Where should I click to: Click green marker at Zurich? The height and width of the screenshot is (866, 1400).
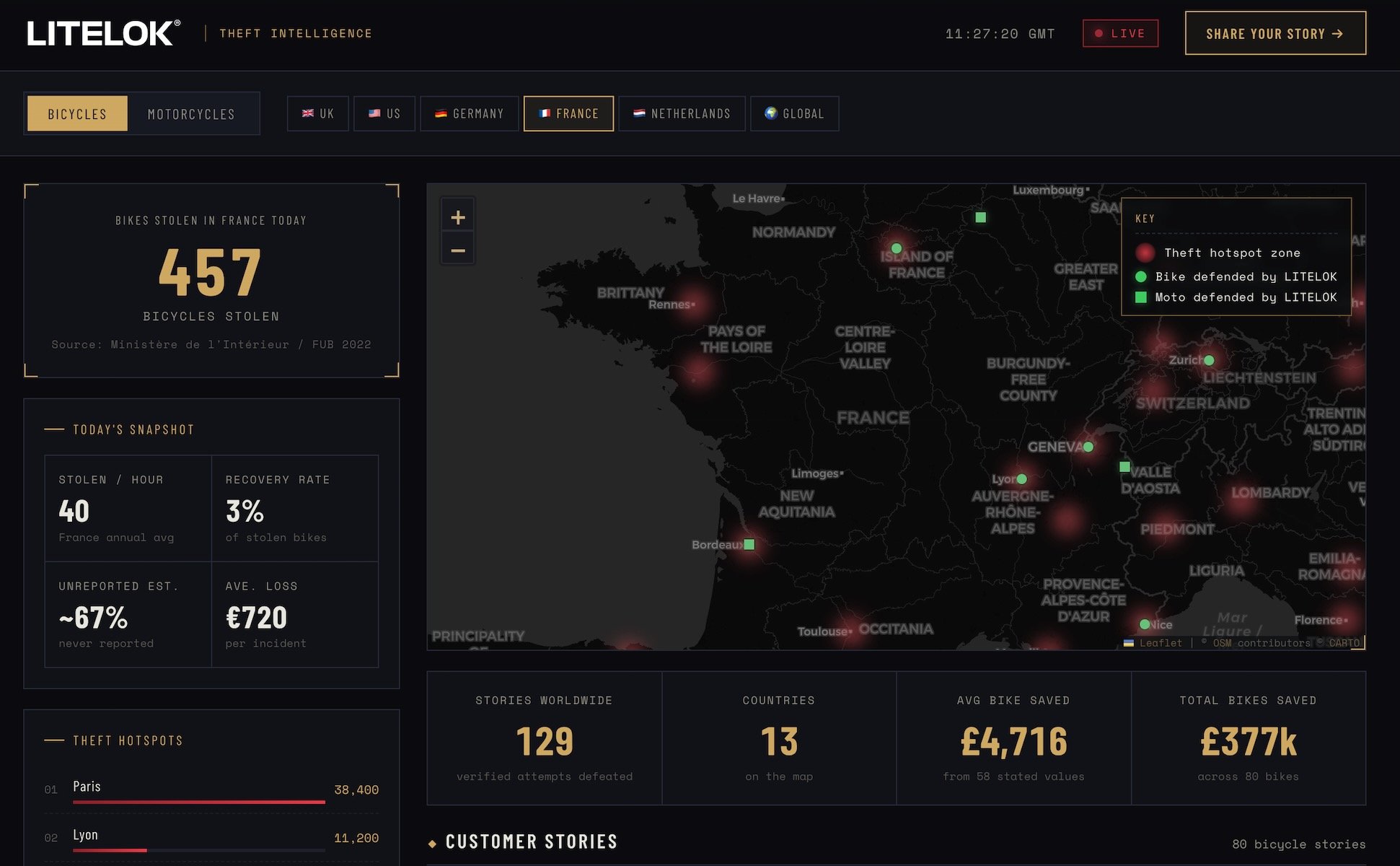click(x=1209, y=360)
